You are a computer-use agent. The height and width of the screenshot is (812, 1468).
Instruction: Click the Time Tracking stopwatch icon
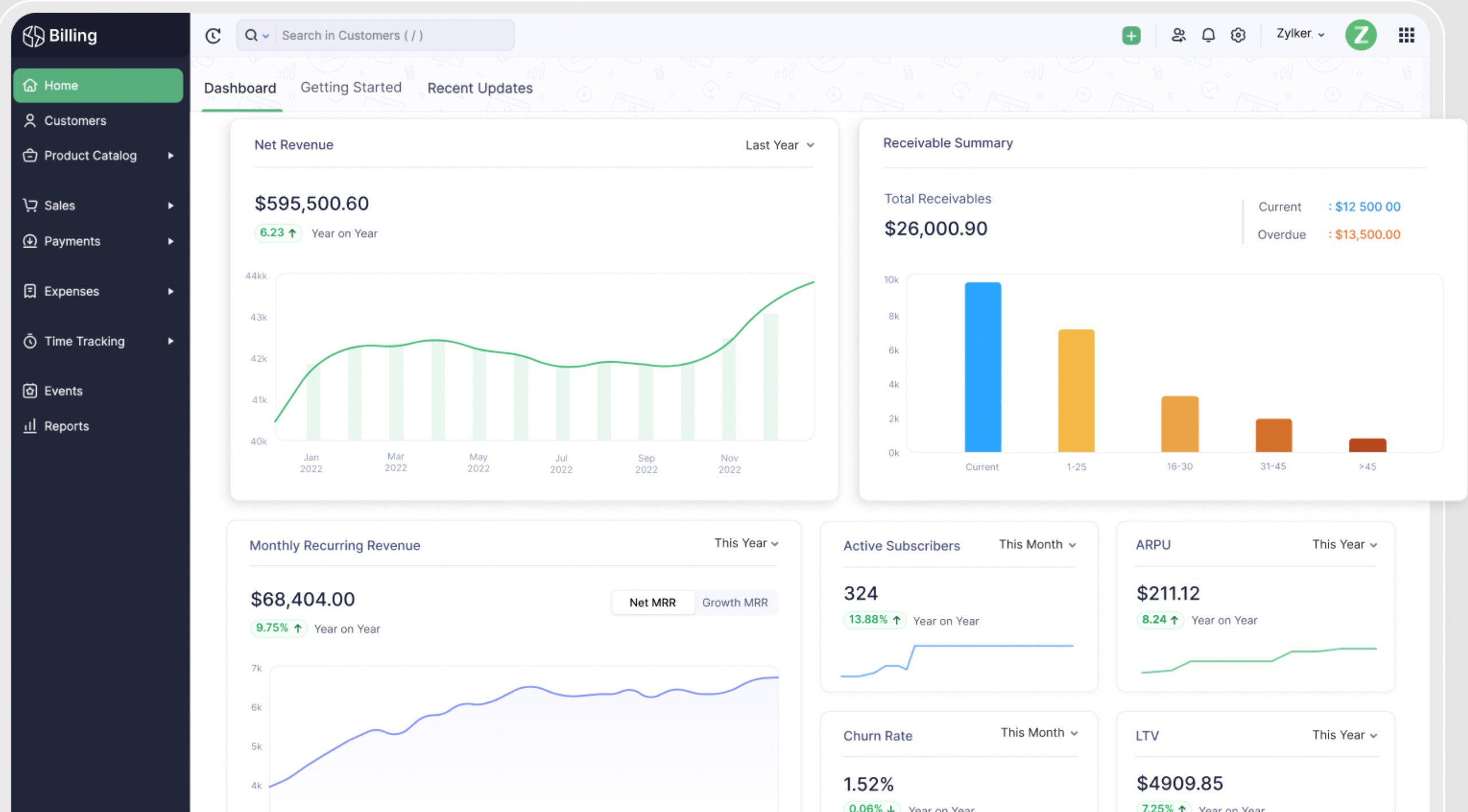click(30, 341)
